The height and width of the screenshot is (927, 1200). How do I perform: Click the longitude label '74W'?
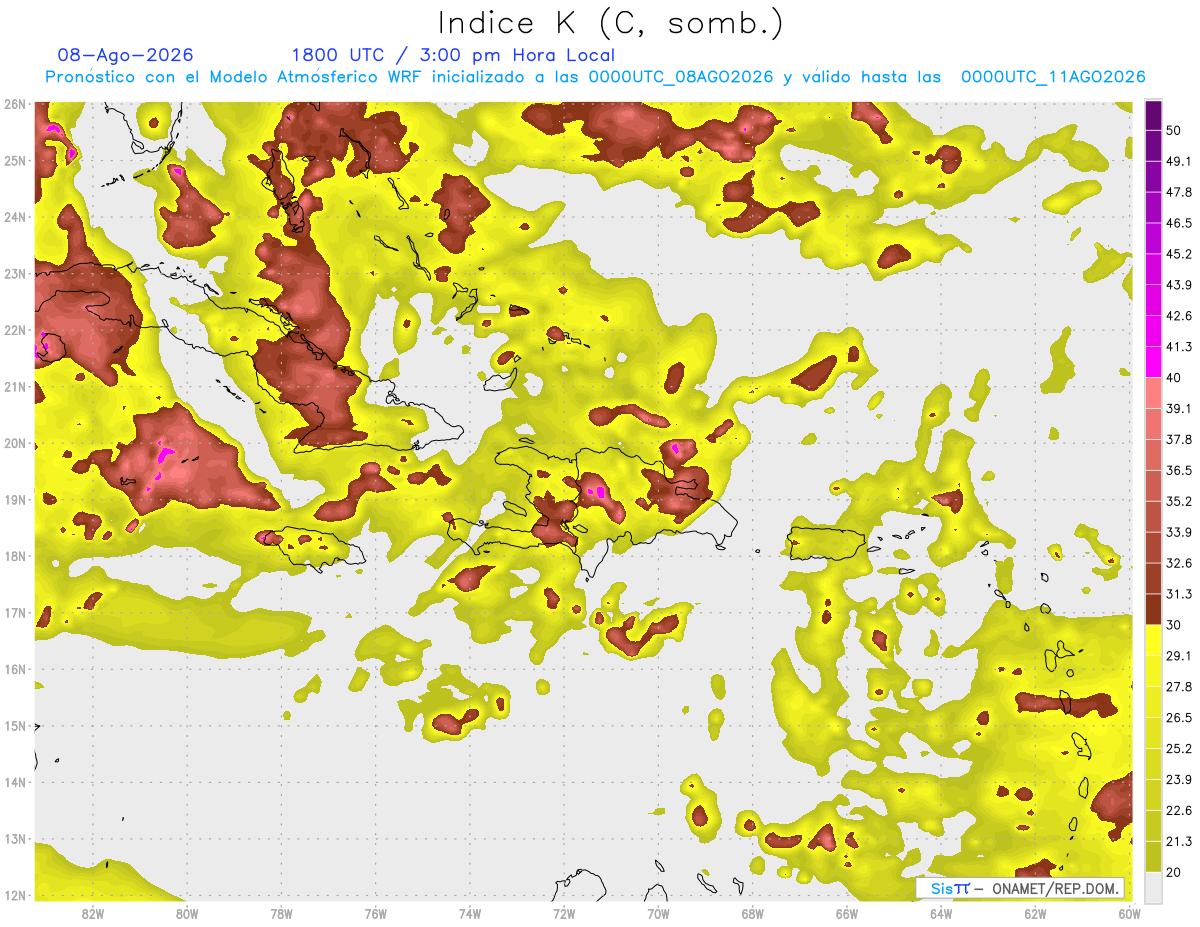[469, 913]
